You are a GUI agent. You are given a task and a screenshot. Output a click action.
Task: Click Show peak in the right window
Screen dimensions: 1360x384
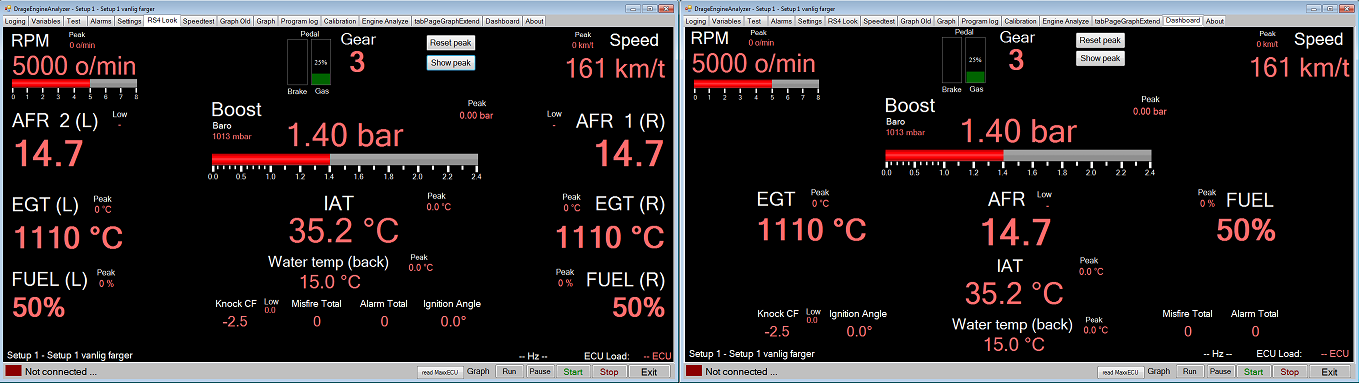point(1100,58)
